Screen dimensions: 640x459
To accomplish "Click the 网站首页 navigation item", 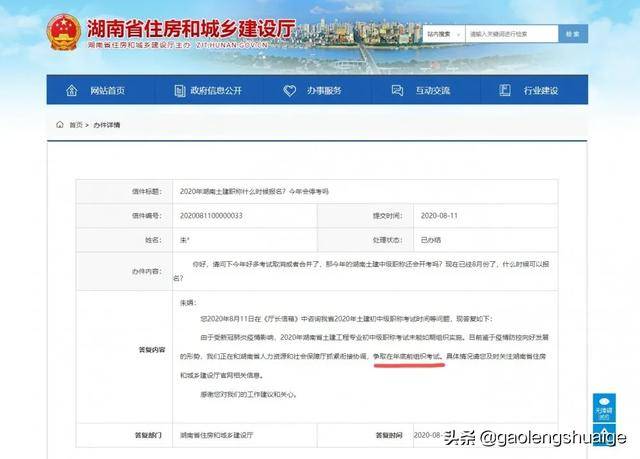I will click(x=107, y=91).
